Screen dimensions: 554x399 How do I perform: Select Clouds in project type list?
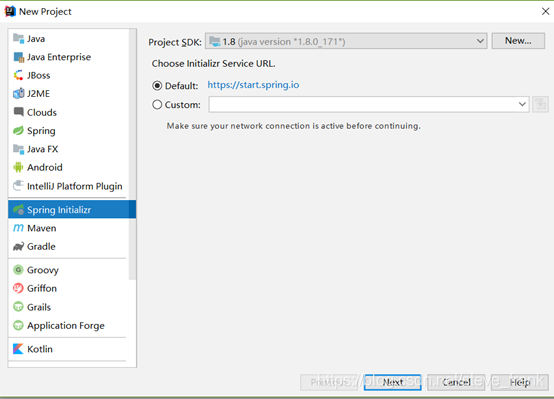click(70, 112)
